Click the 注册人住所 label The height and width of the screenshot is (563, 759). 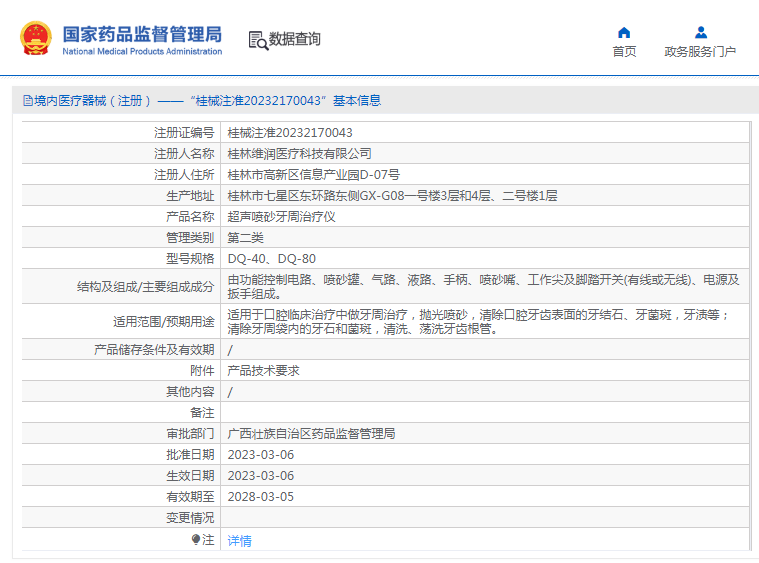[x=184, y=175]
